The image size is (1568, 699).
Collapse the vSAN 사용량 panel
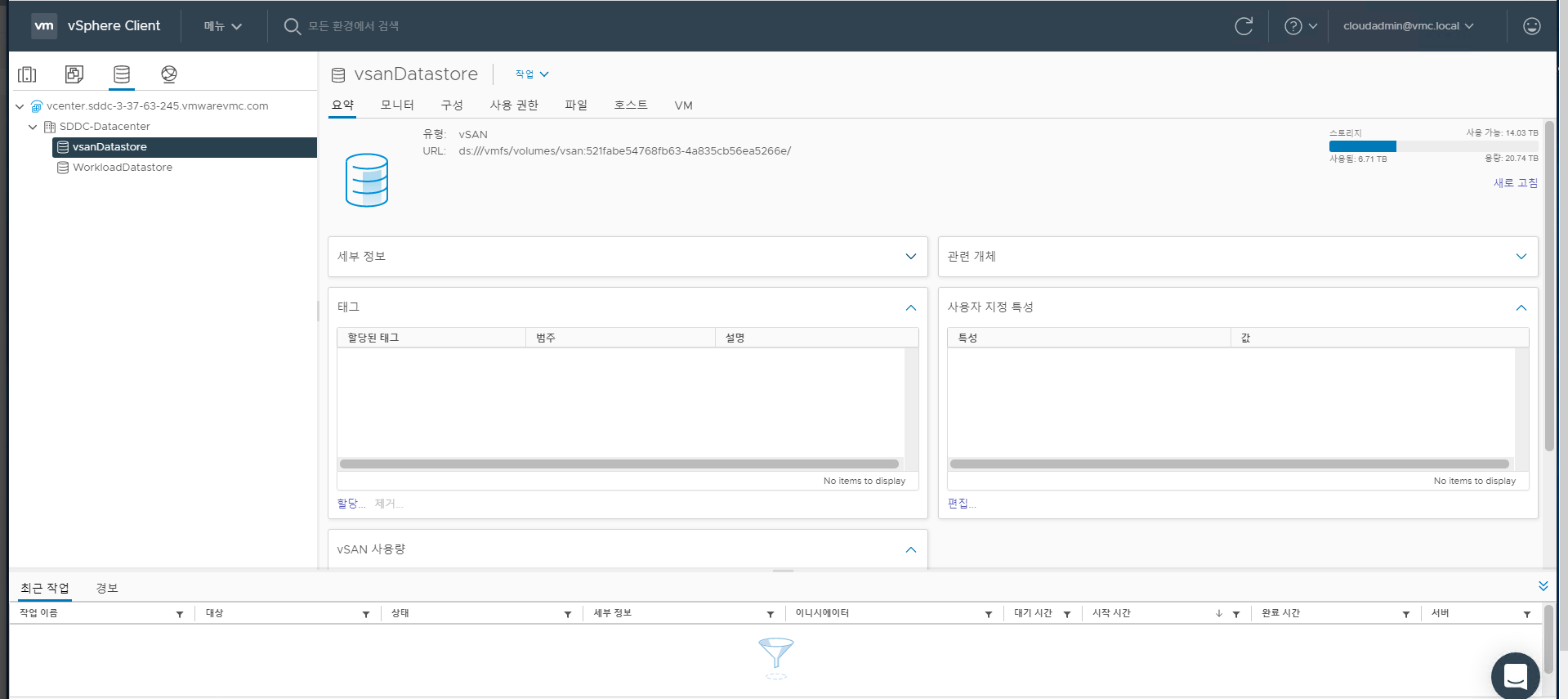coord(911,550)
